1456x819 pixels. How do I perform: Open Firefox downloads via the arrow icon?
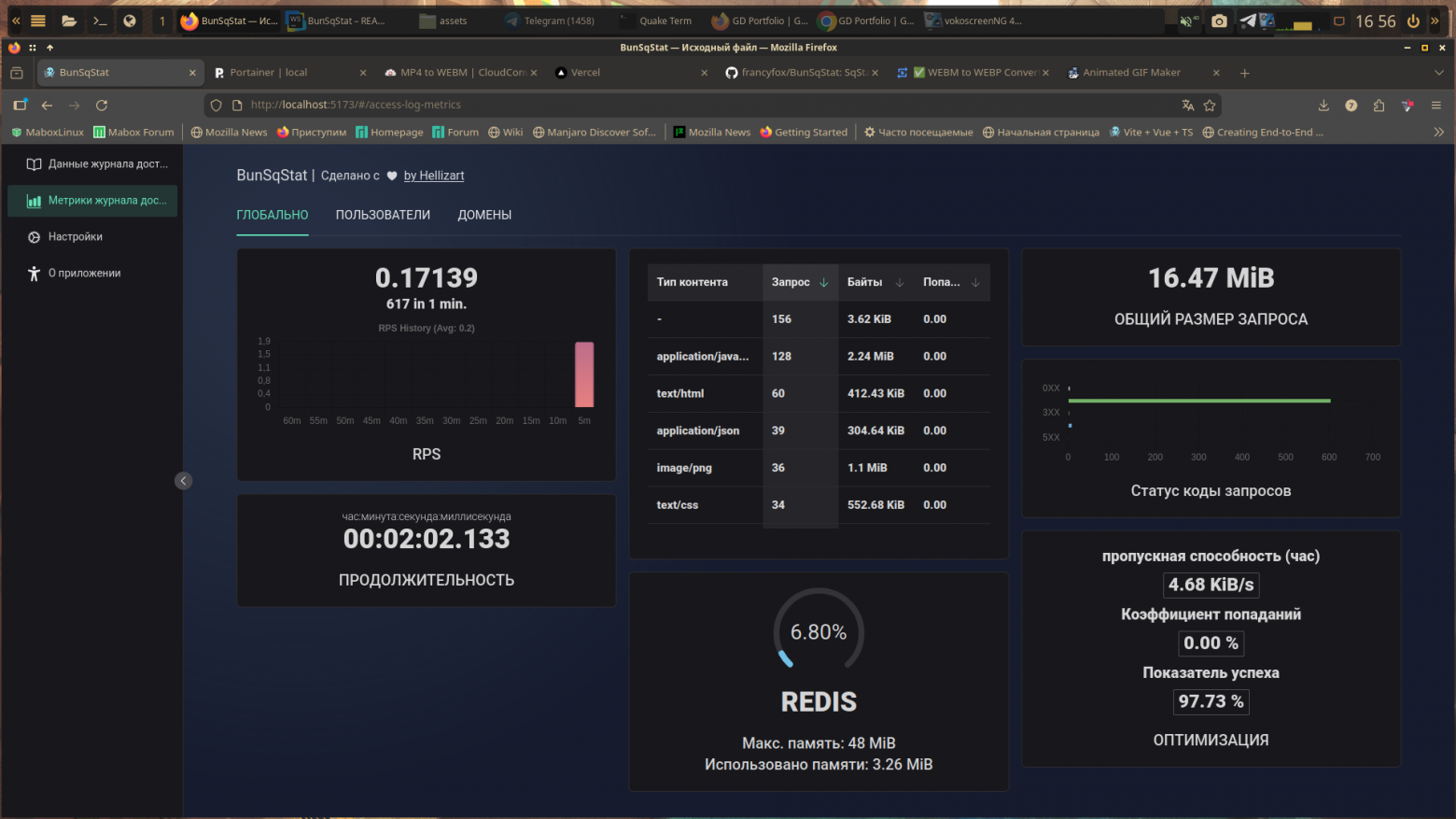click(x=1323, y=106)
